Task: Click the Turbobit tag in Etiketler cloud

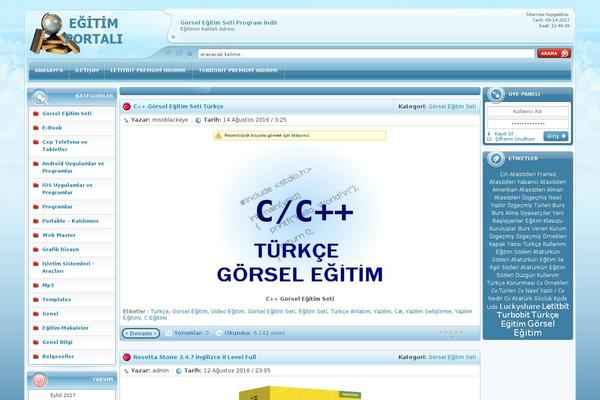Action: pyautogui.click(x=513, y=315)
